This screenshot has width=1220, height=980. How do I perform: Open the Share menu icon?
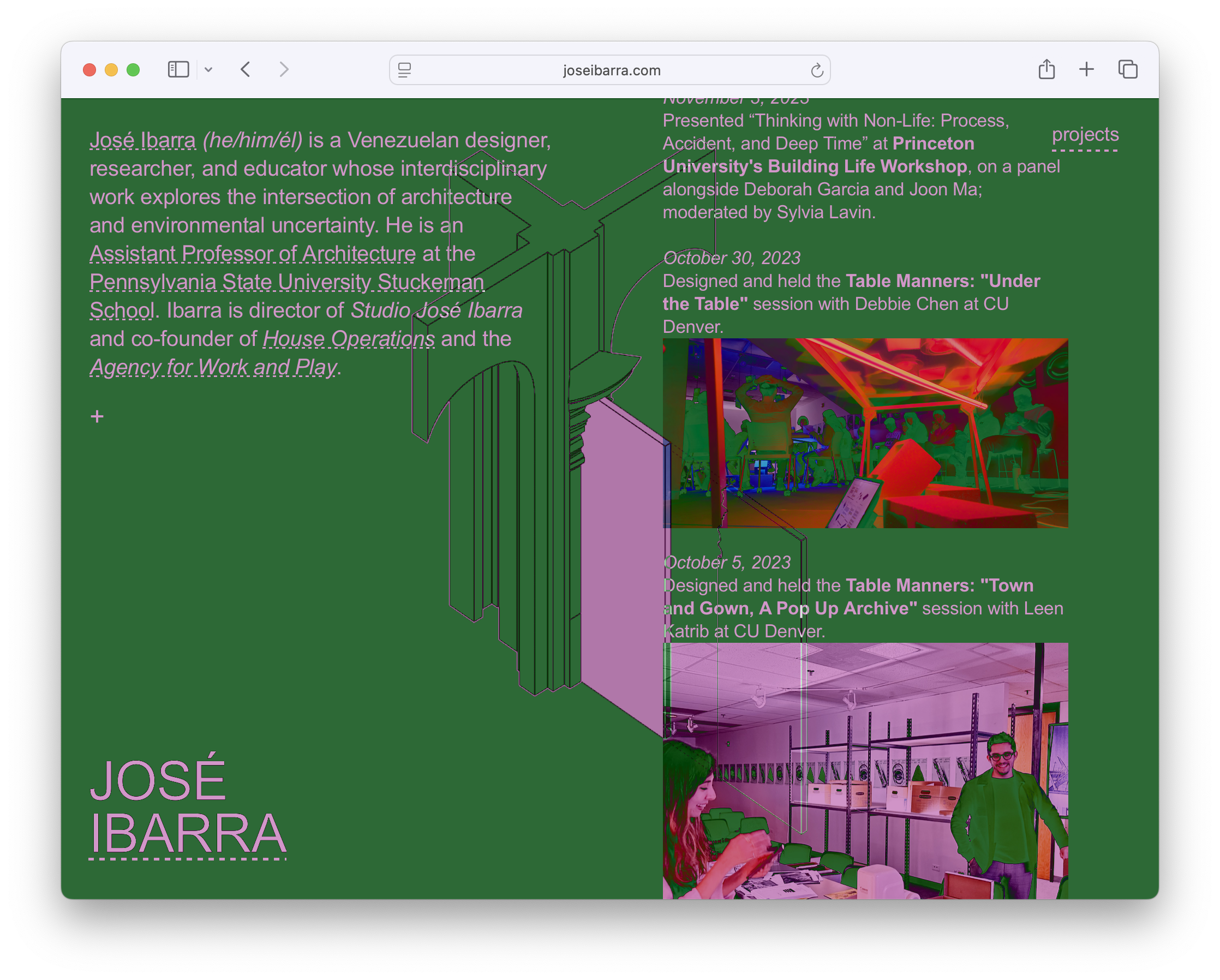tap(1046, 70)
